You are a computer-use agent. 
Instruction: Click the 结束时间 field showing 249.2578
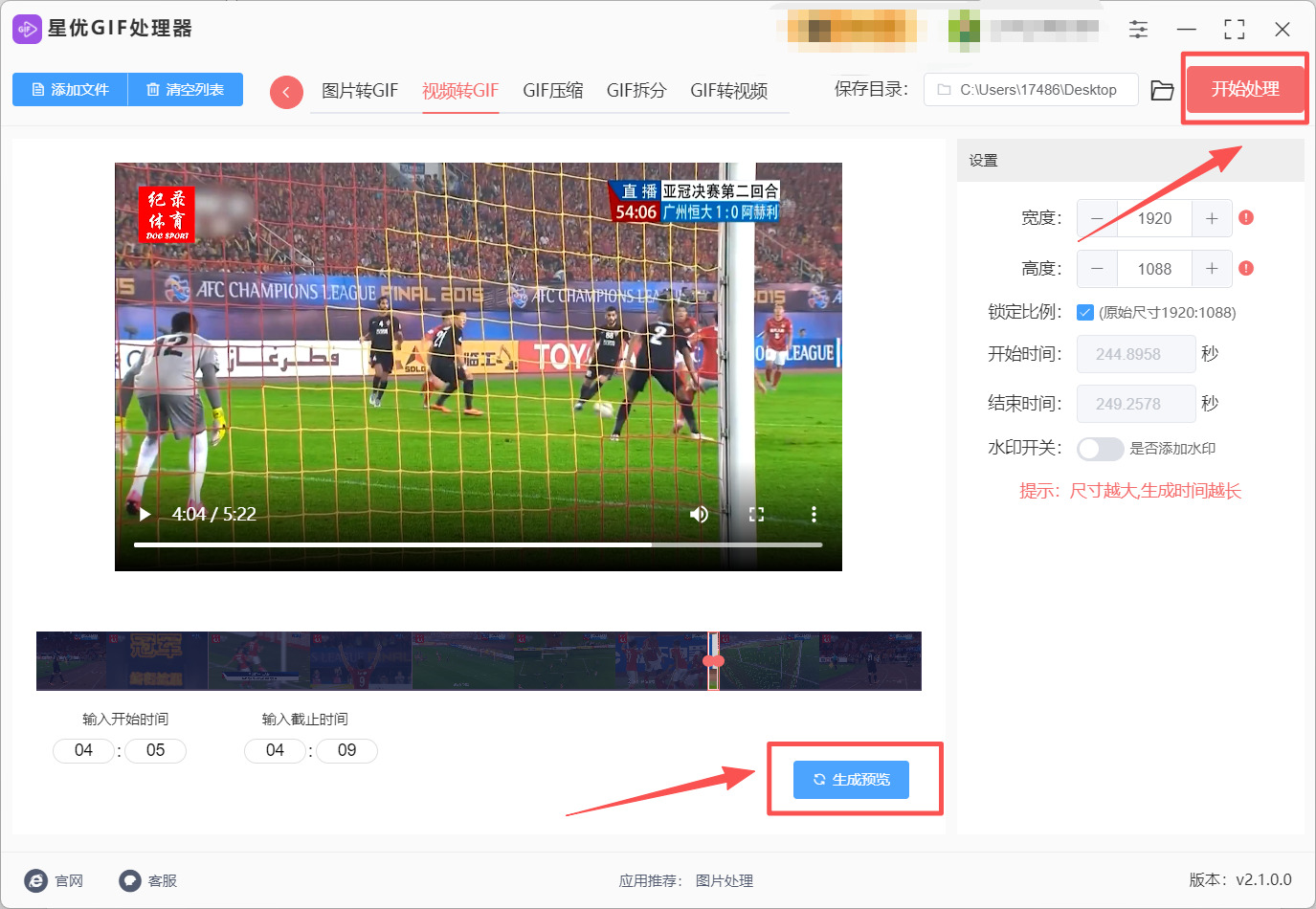tap(1136, 404)
